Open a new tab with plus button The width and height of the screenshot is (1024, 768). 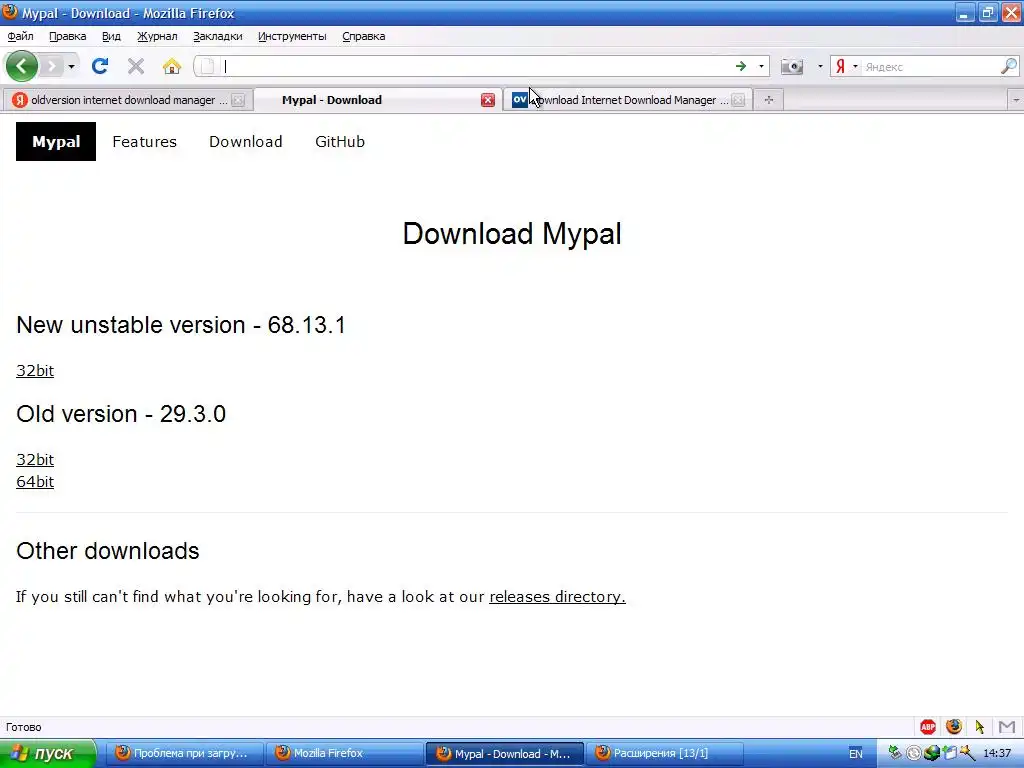769,100
